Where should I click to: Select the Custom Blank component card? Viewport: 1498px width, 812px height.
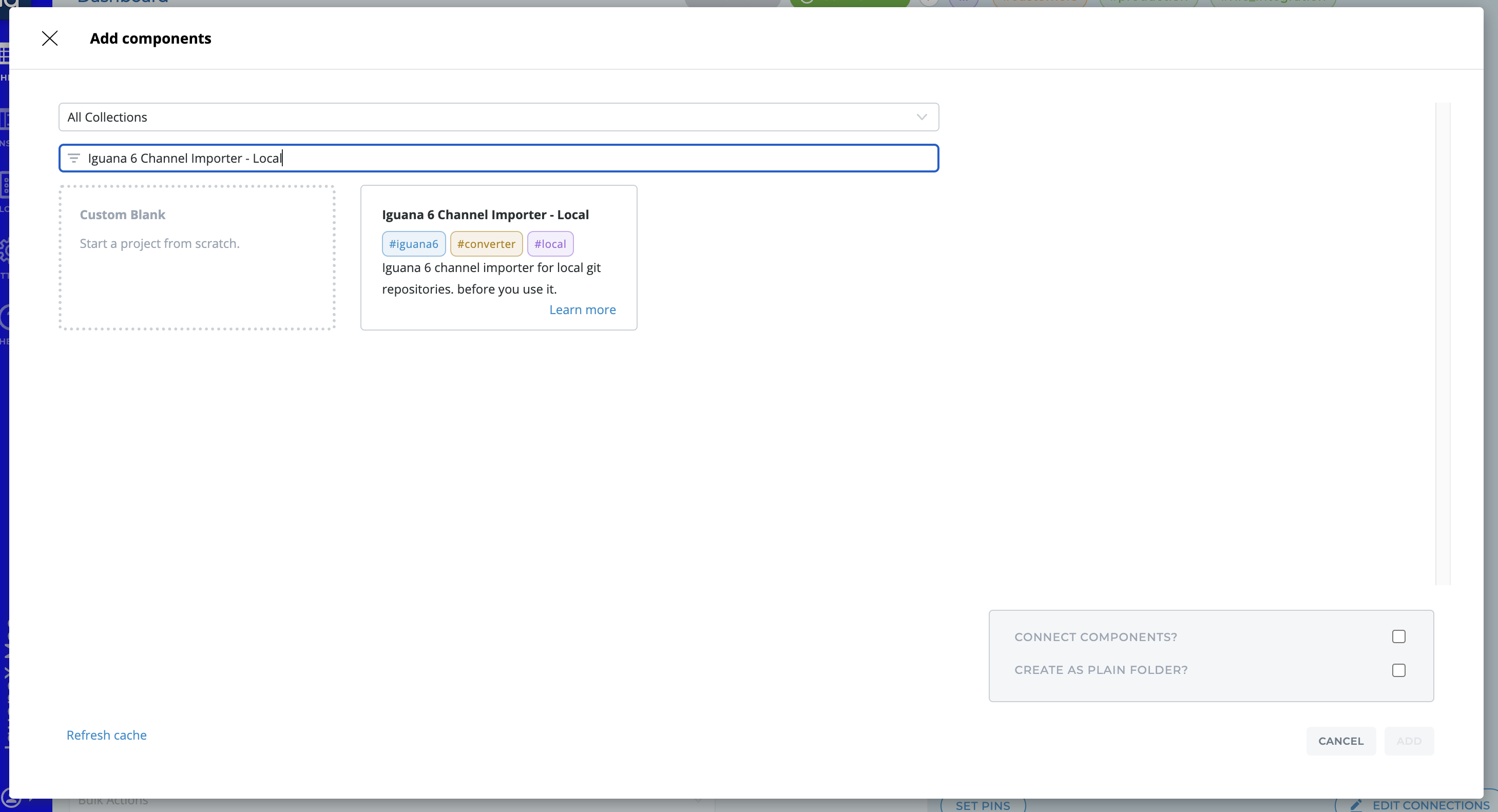coord(197,258)
